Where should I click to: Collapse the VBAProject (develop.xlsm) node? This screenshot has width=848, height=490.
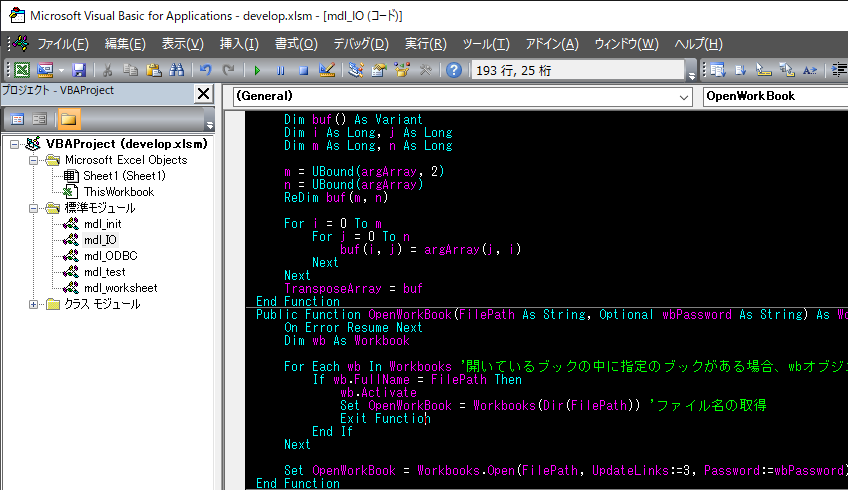15,144
